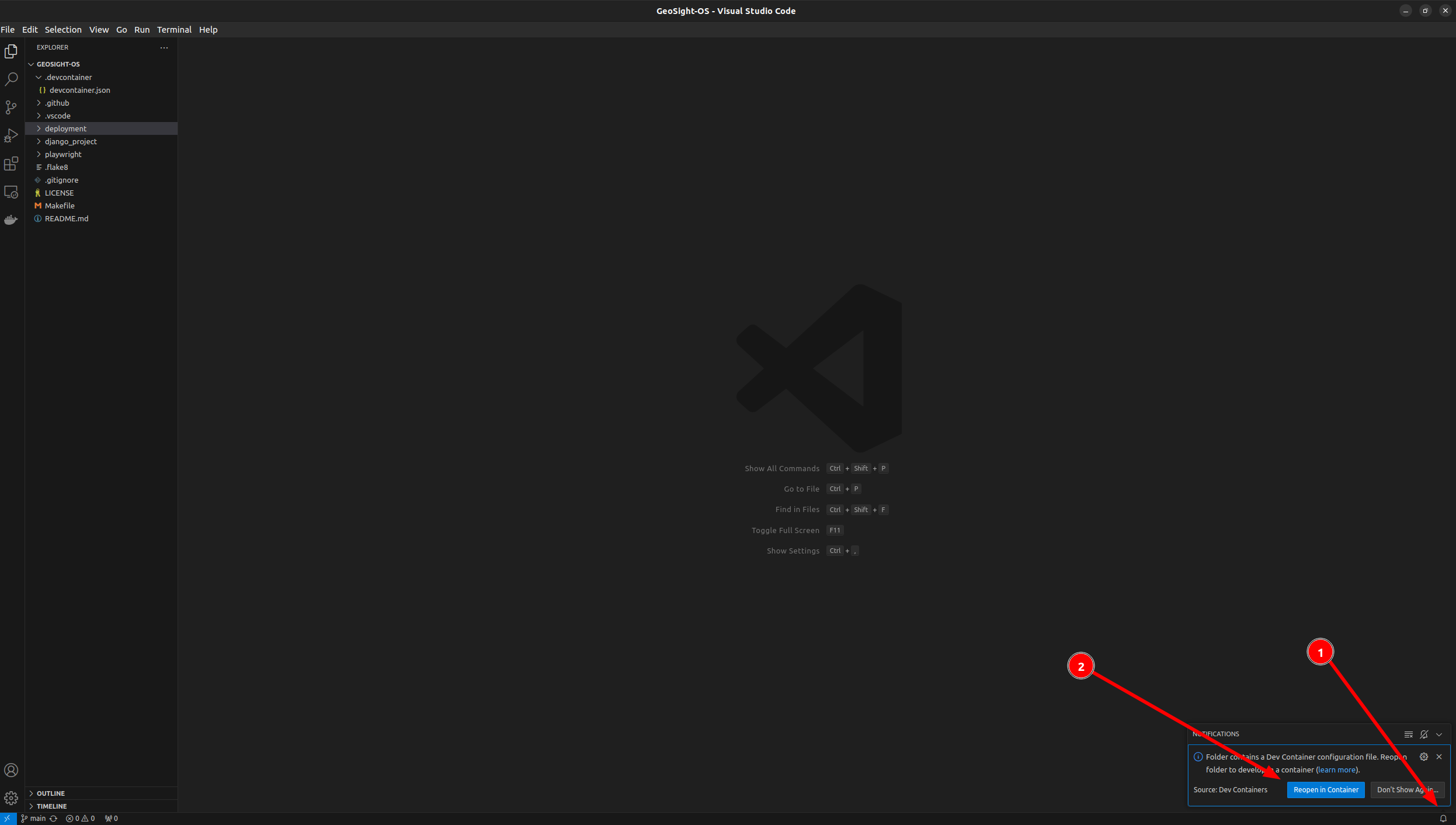Open the Help menu
This screenshot has width=1456, height=825.
pos(208,30)
